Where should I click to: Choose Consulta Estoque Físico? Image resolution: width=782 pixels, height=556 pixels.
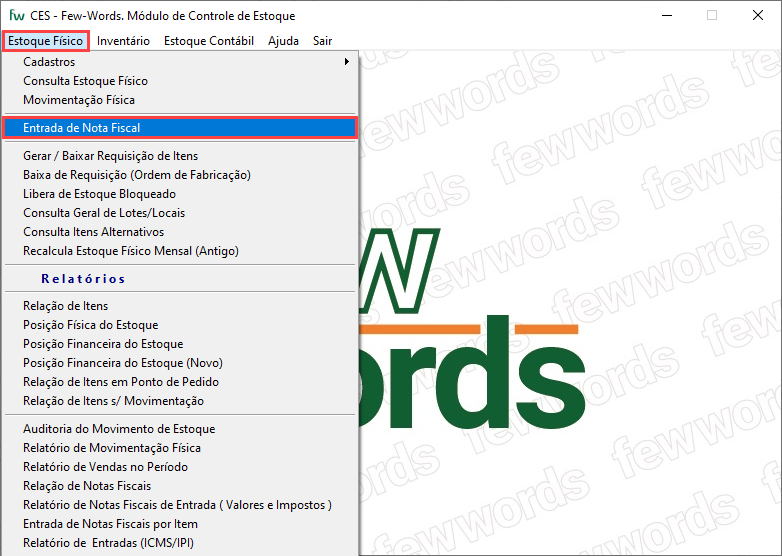(x=180, y=81)
